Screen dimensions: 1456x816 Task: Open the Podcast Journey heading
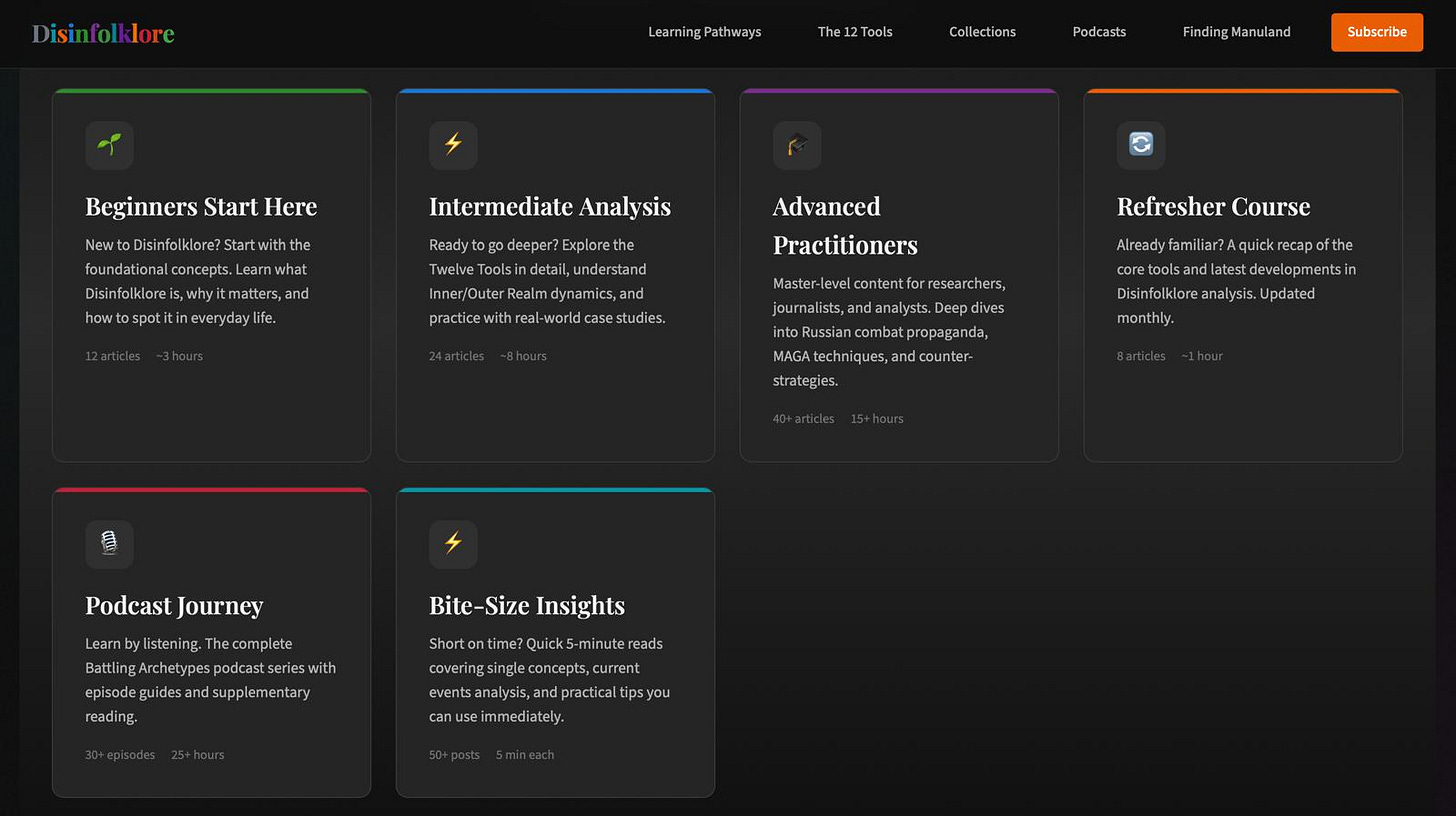[x=174, y=605]
